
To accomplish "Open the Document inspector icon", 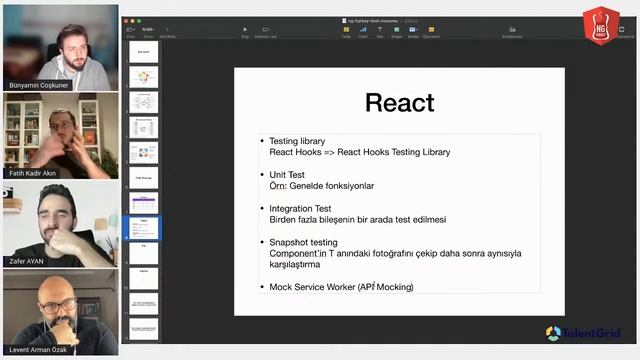I will tap(622, 29).
